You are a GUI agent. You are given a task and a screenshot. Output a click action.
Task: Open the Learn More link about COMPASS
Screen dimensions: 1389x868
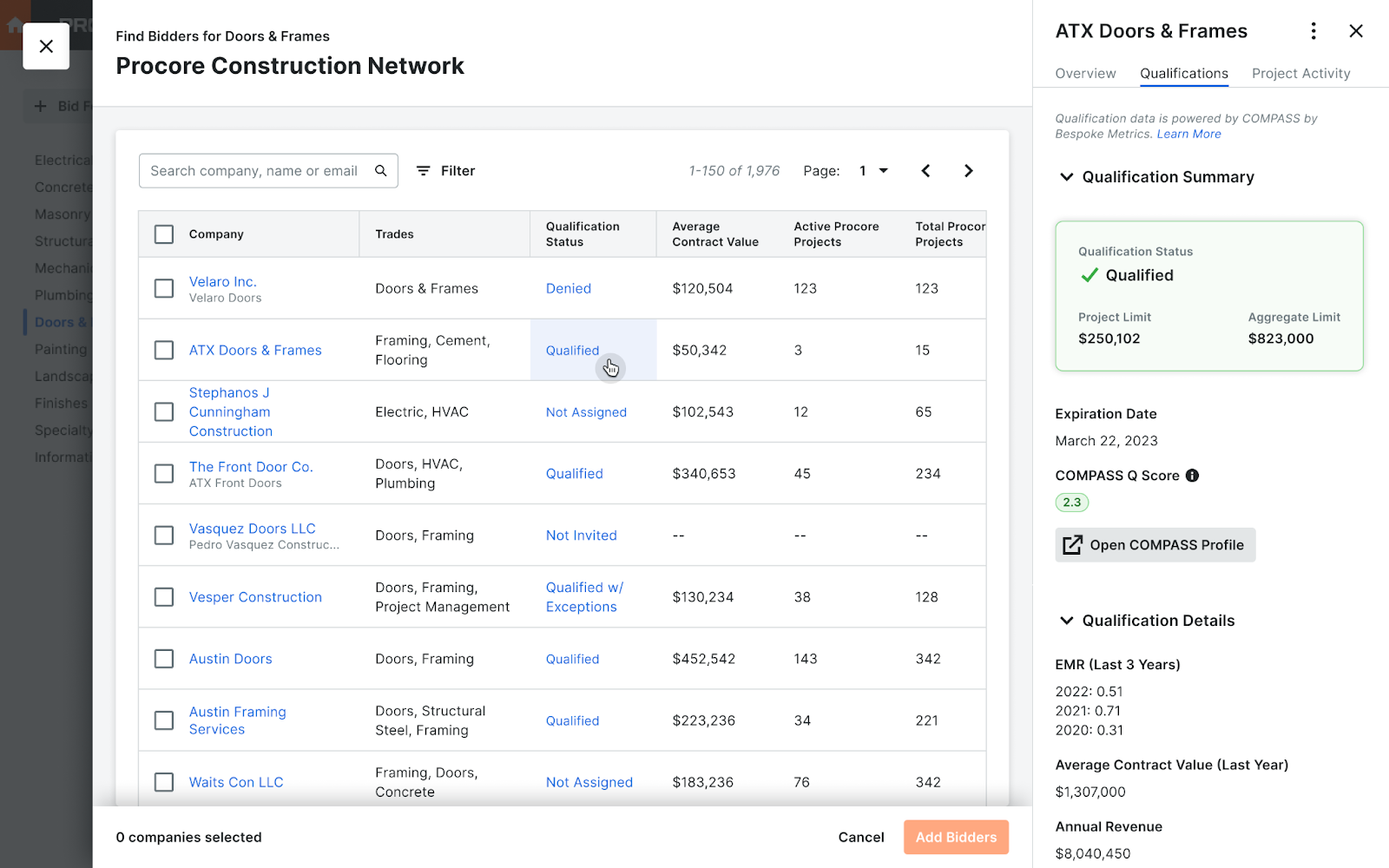[1188, 134]
